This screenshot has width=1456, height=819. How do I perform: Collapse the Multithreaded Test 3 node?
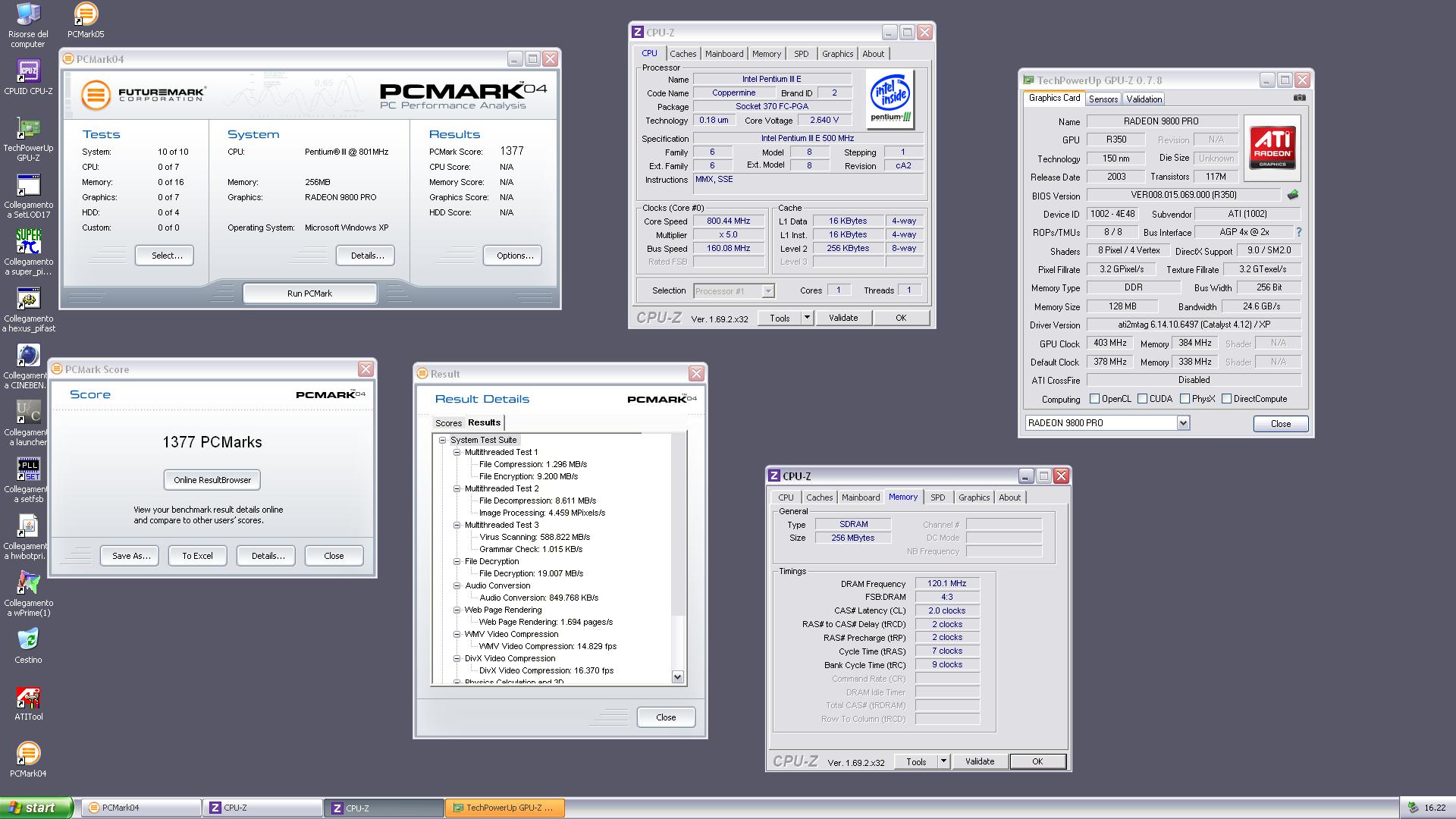click(457, 525)
